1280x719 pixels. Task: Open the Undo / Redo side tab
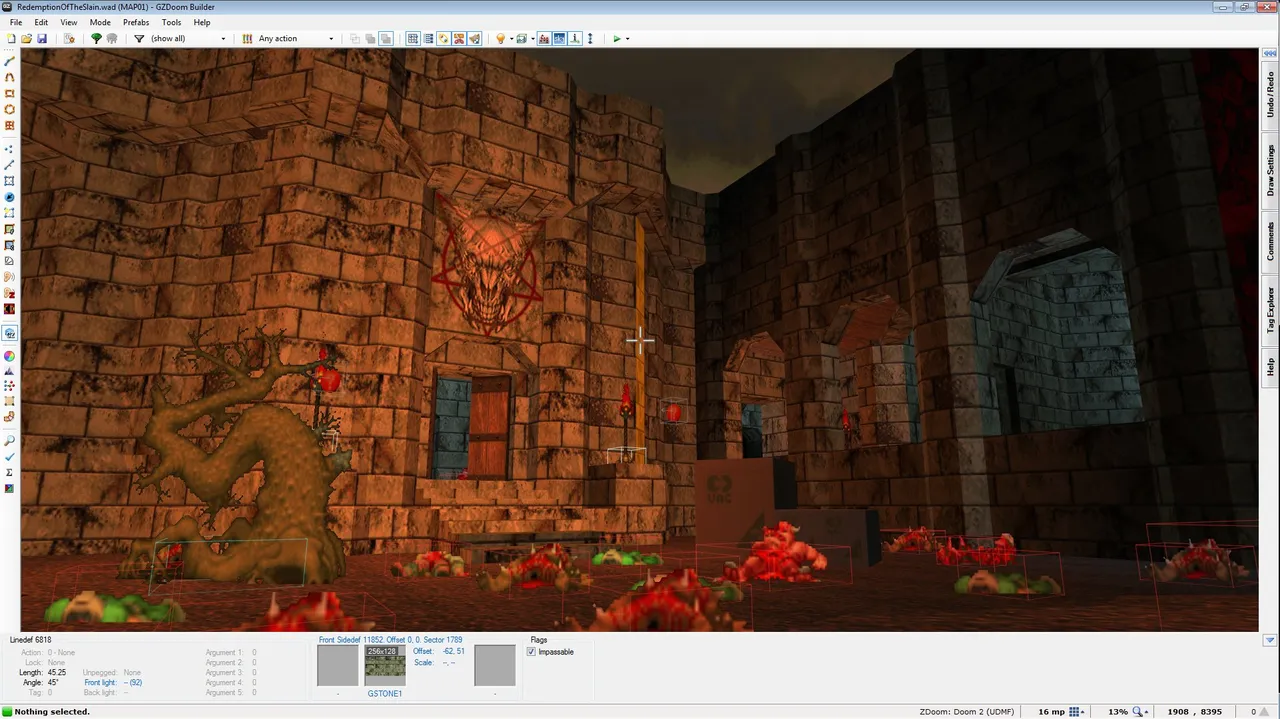1270,94
